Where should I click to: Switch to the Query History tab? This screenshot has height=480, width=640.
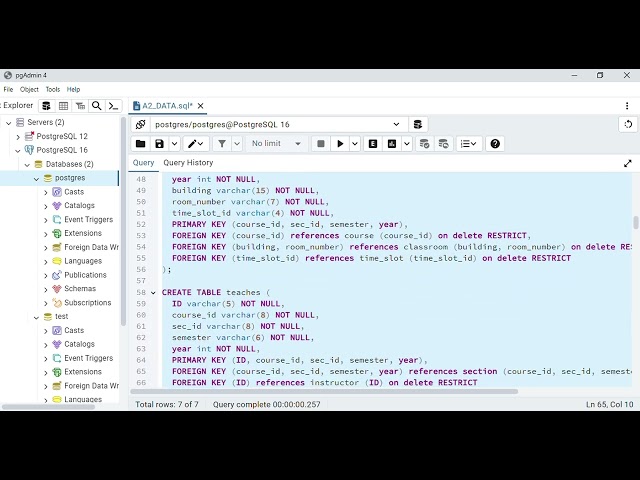point(188,162)
